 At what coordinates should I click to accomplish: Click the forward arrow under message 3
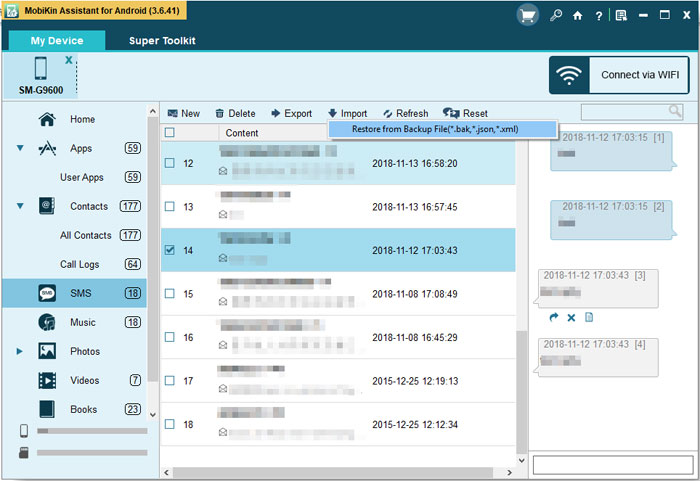(x=553, y=318)
